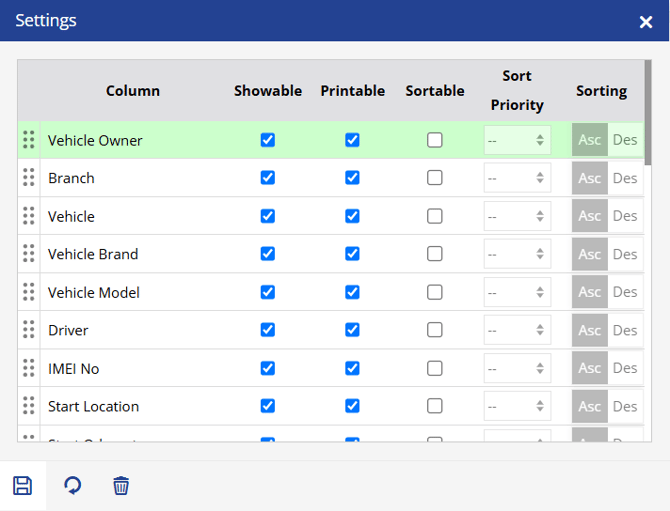Screen dimensions: 670x511
Task: Select Des sorting for Vehicle row
Action: 625,216
